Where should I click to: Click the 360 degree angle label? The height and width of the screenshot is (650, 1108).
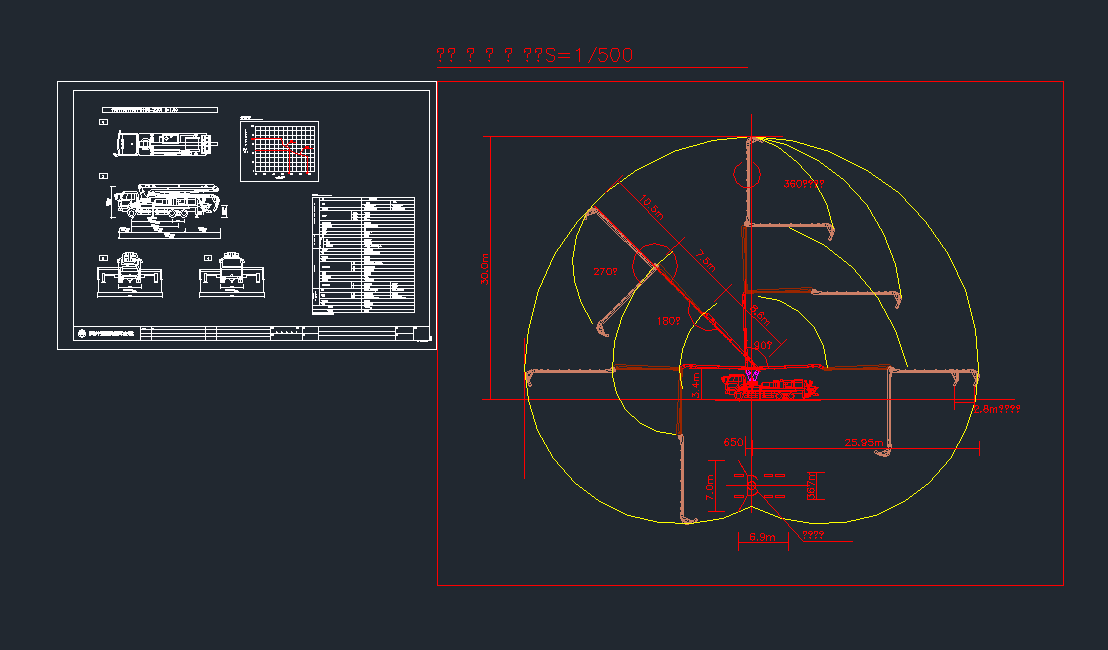tap(803, 184)
